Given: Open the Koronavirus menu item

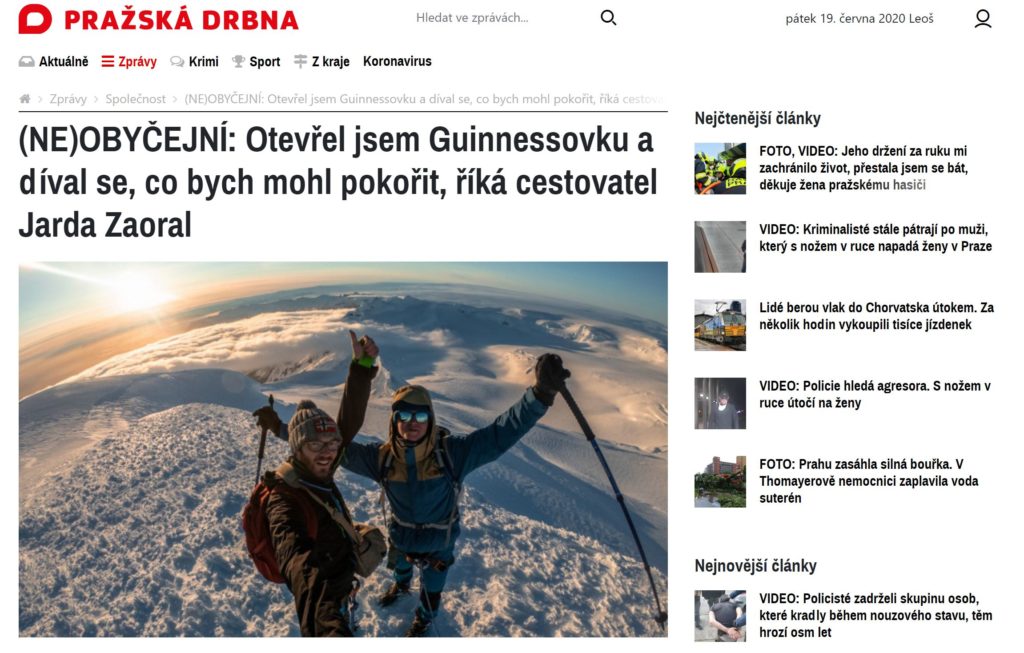Looking at the screenshot, I should coord(397,61).
